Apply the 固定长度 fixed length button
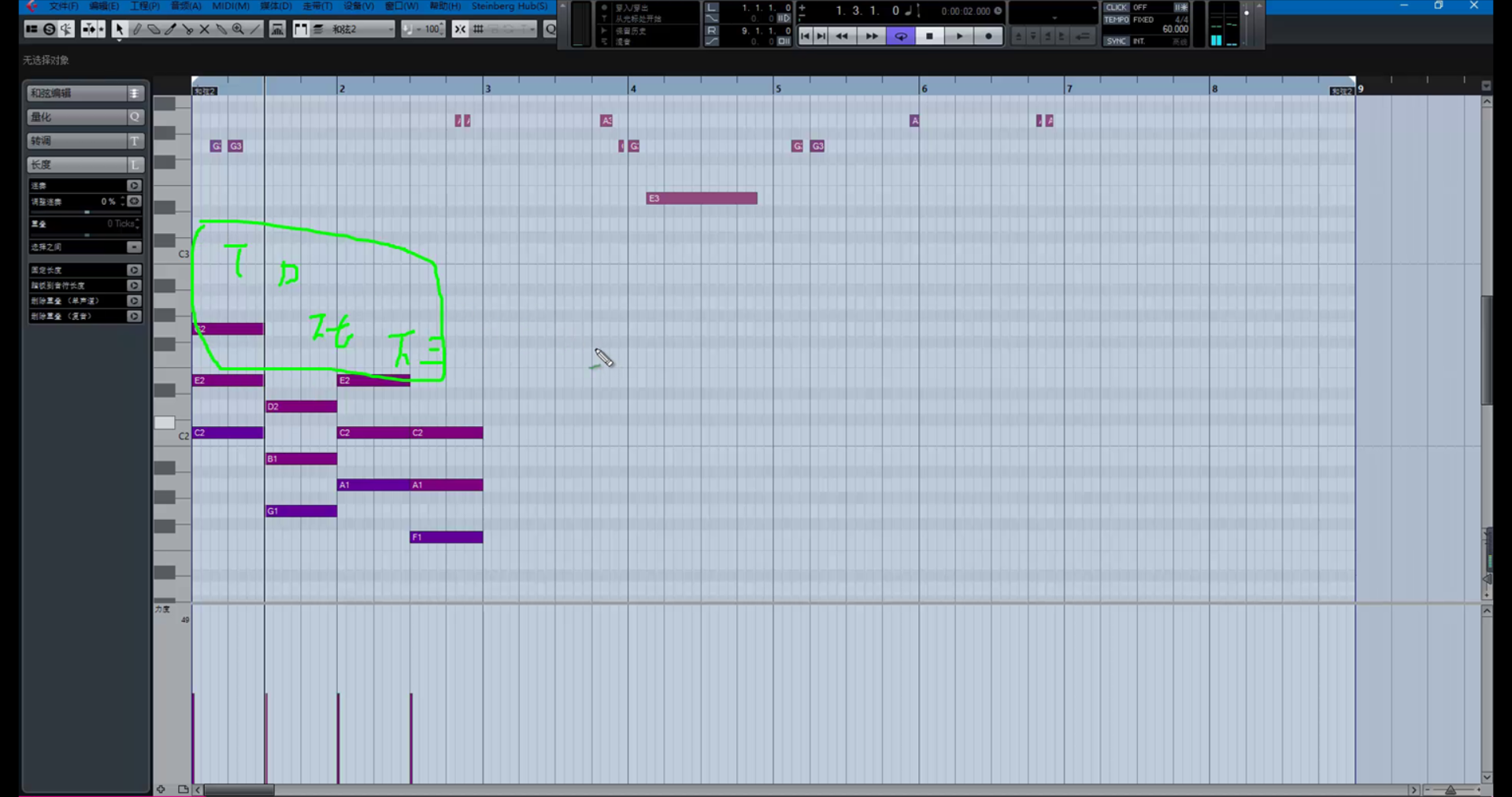Image resolution: width=1512 pixels, height=797 pixels. tap(134, 270)
